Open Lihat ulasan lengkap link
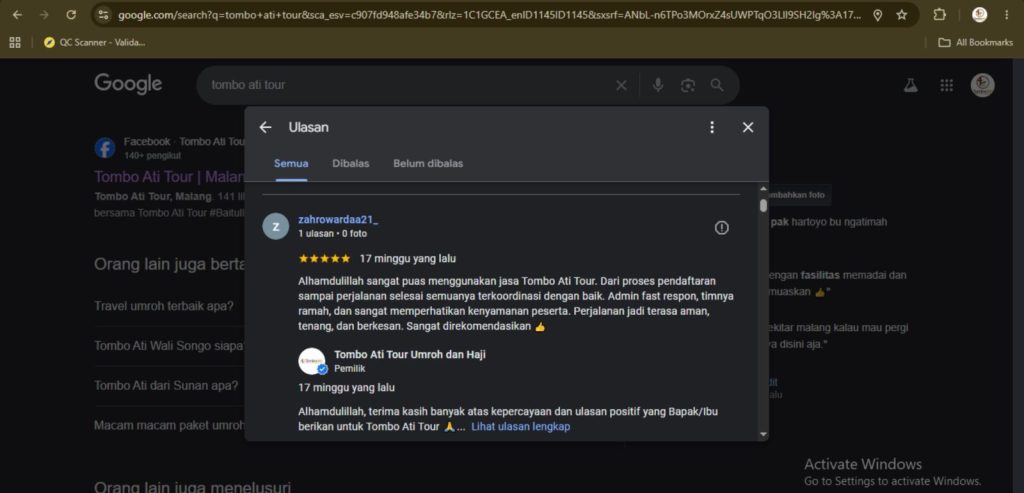The height and width of the screenshot is (493, 1024). (520, 426)
